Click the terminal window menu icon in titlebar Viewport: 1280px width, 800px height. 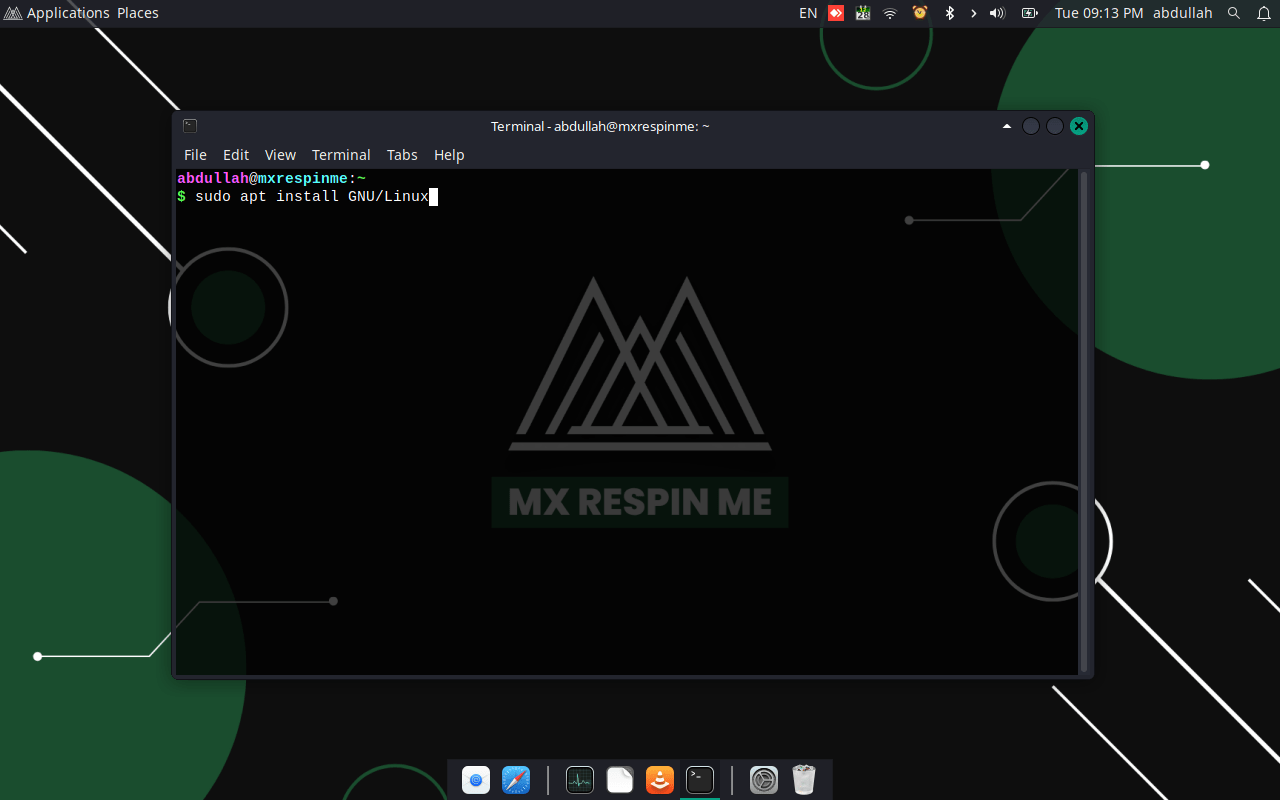(190, 126)
